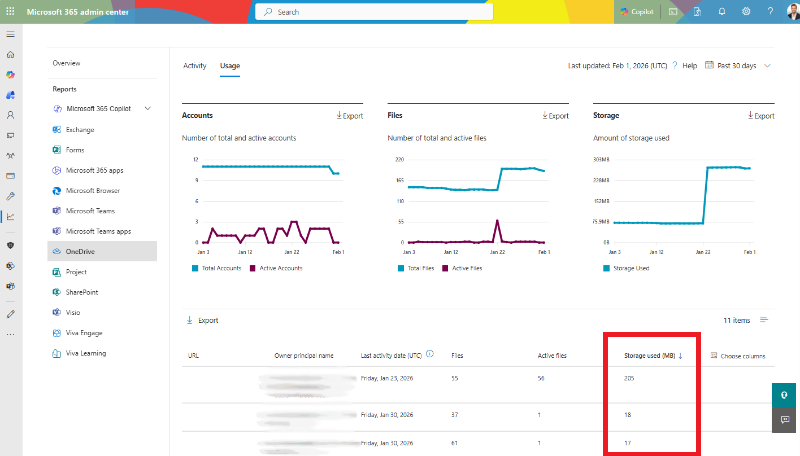Toggle Active Accounts legend swatch
The height and width of the screenshot is (456, 800).
(x=253, y=268)
